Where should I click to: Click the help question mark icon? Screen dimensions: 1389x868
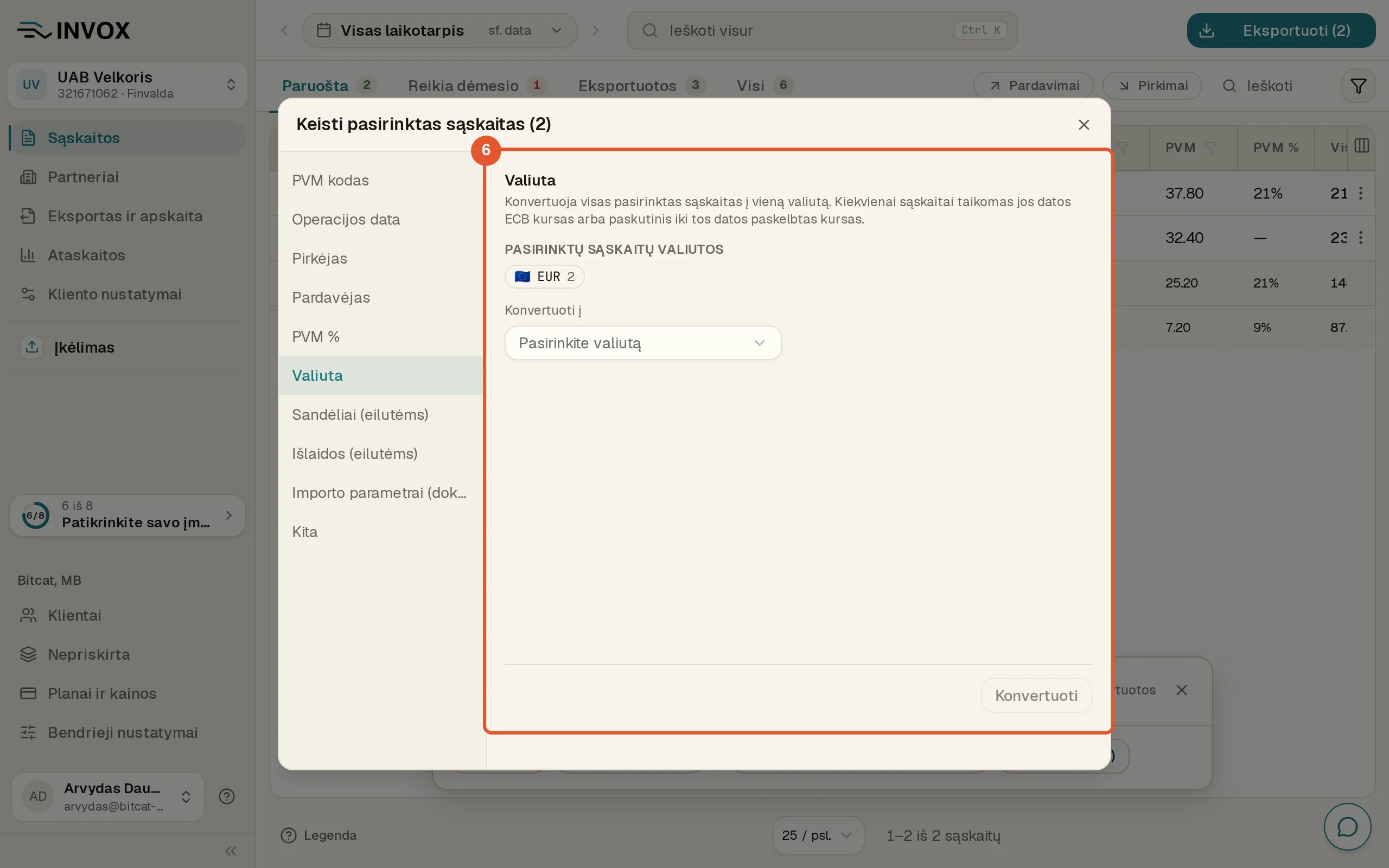click(227, 796)
